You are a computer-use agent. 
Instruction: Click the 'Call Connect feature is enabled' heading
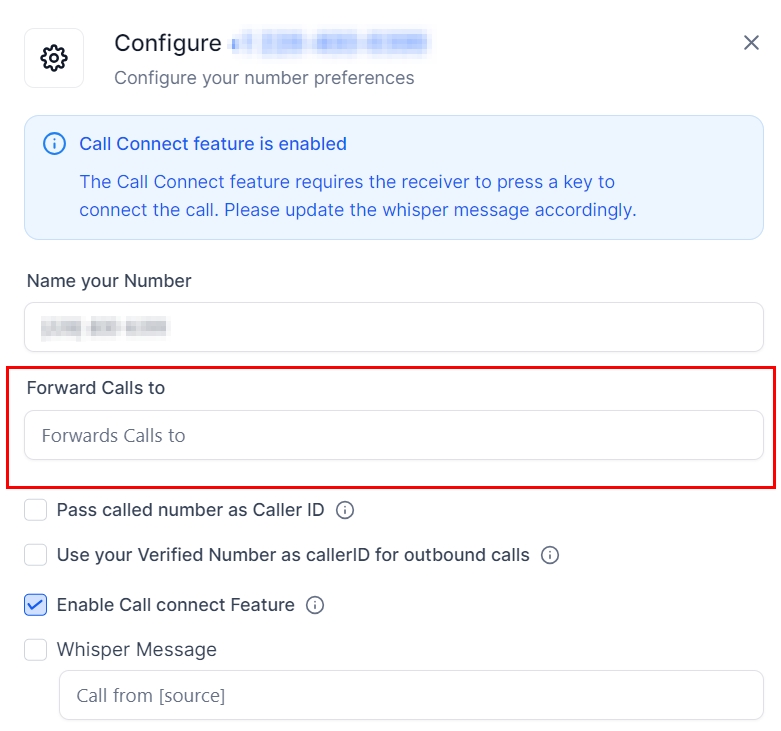[x=213, y=144]
